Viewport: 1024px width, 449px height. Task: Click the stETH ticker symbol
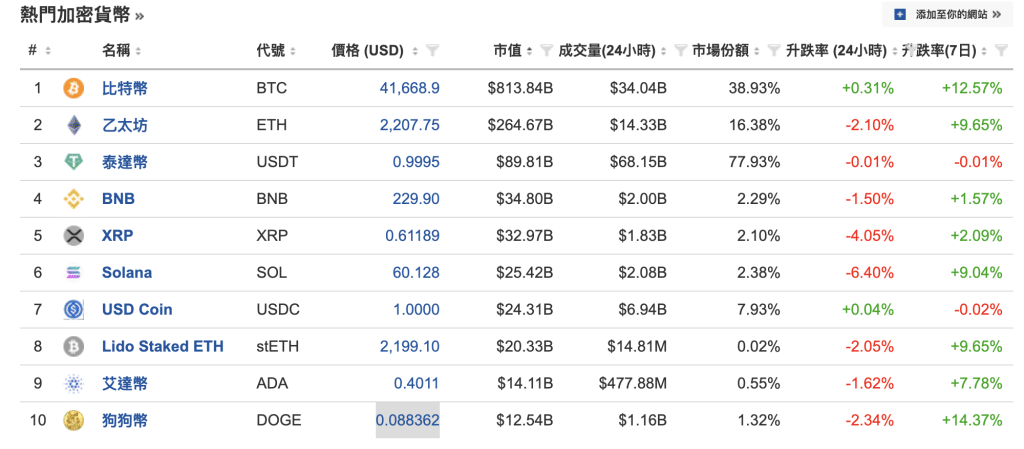click(x=278, y=347)
